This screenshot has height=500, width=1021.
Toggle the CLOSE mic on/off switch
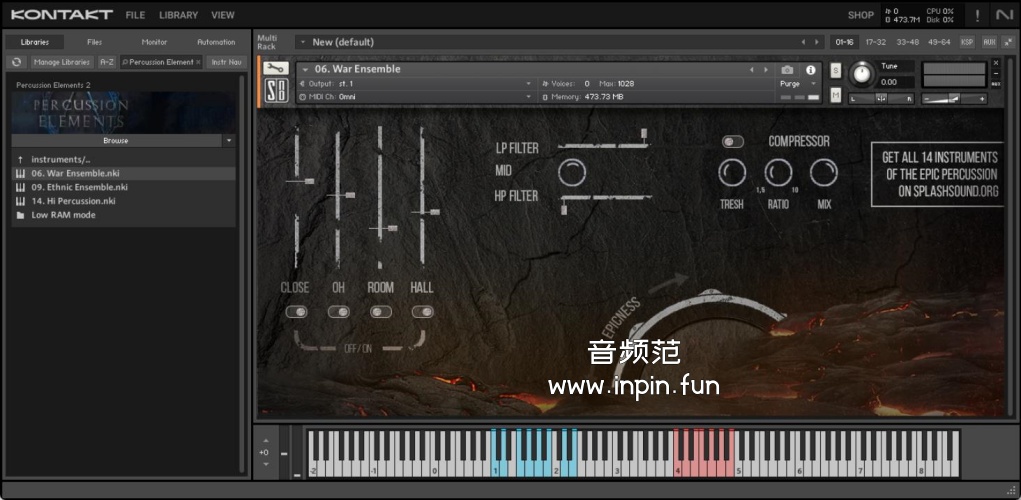[296, 312]
